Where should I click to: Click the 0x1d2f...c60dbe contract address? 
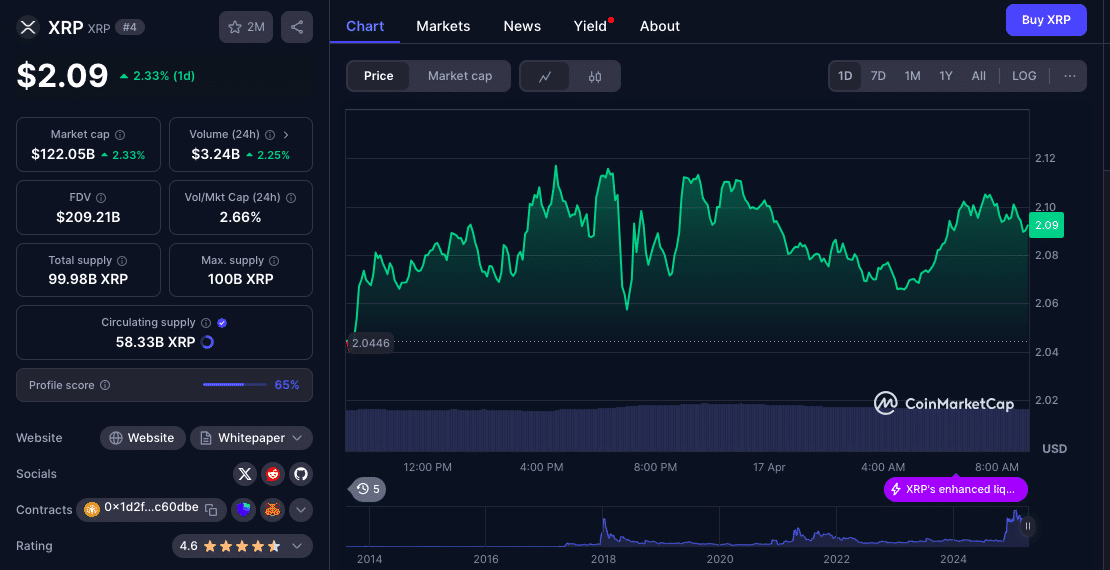[151, 508]
